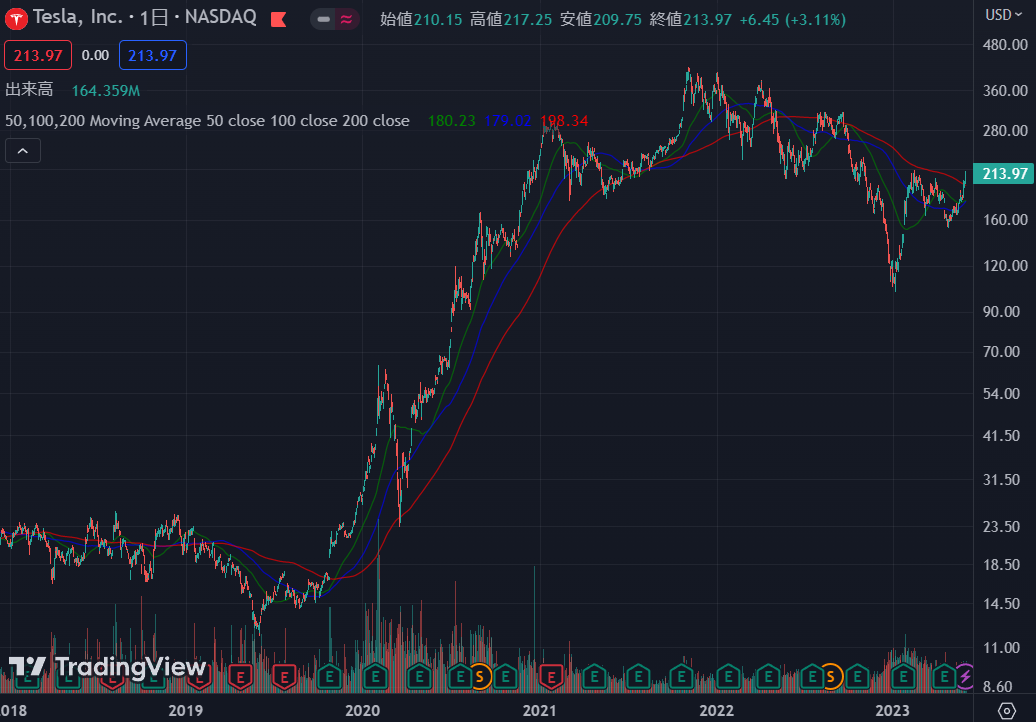Click the green earnings E marker at 2020
The height and width of the screenshot is (722, 1036).
[375, 676]
